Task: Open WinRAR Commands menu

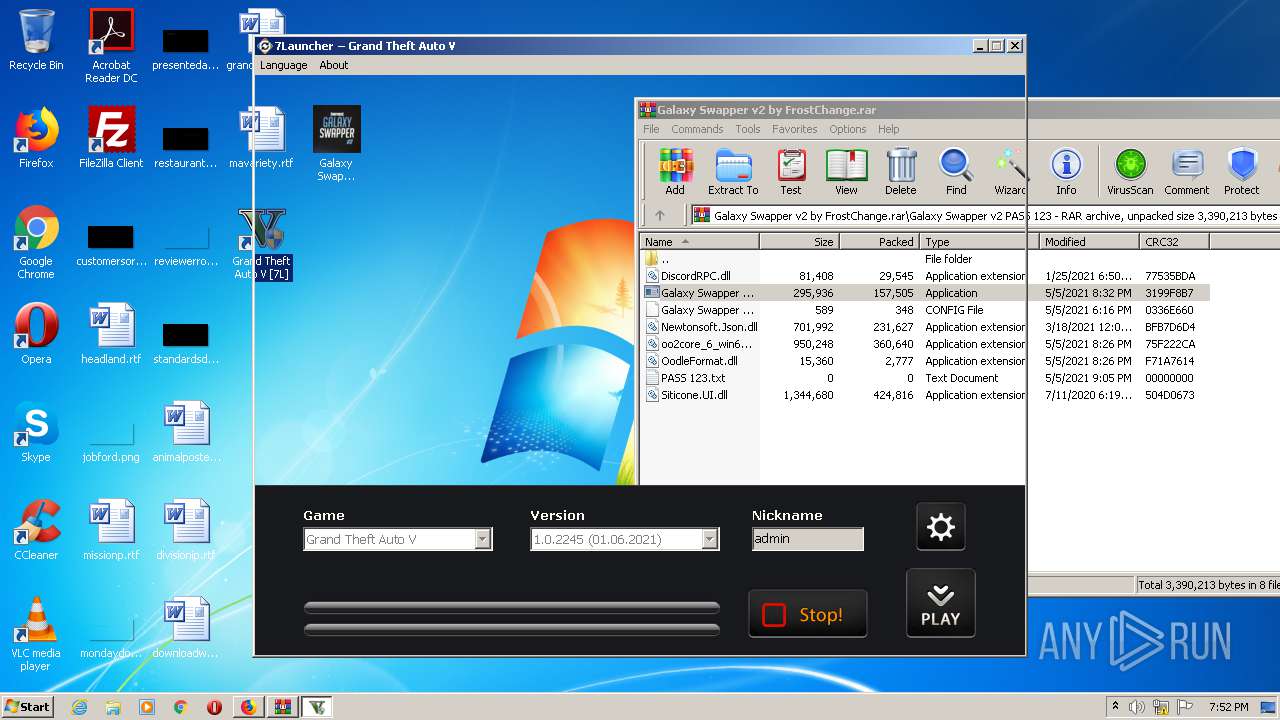Action: [x=697, y=129]
